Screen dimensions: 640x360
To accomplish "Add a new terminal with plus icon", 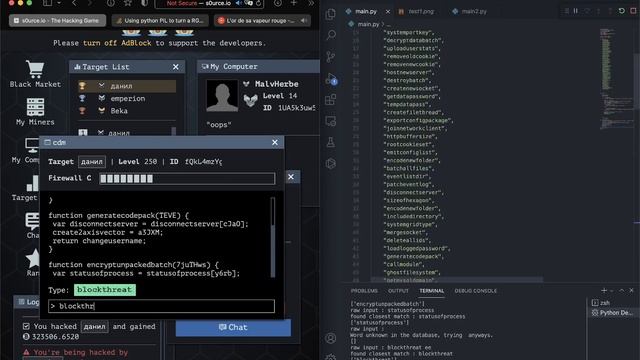I will point(604,290).
